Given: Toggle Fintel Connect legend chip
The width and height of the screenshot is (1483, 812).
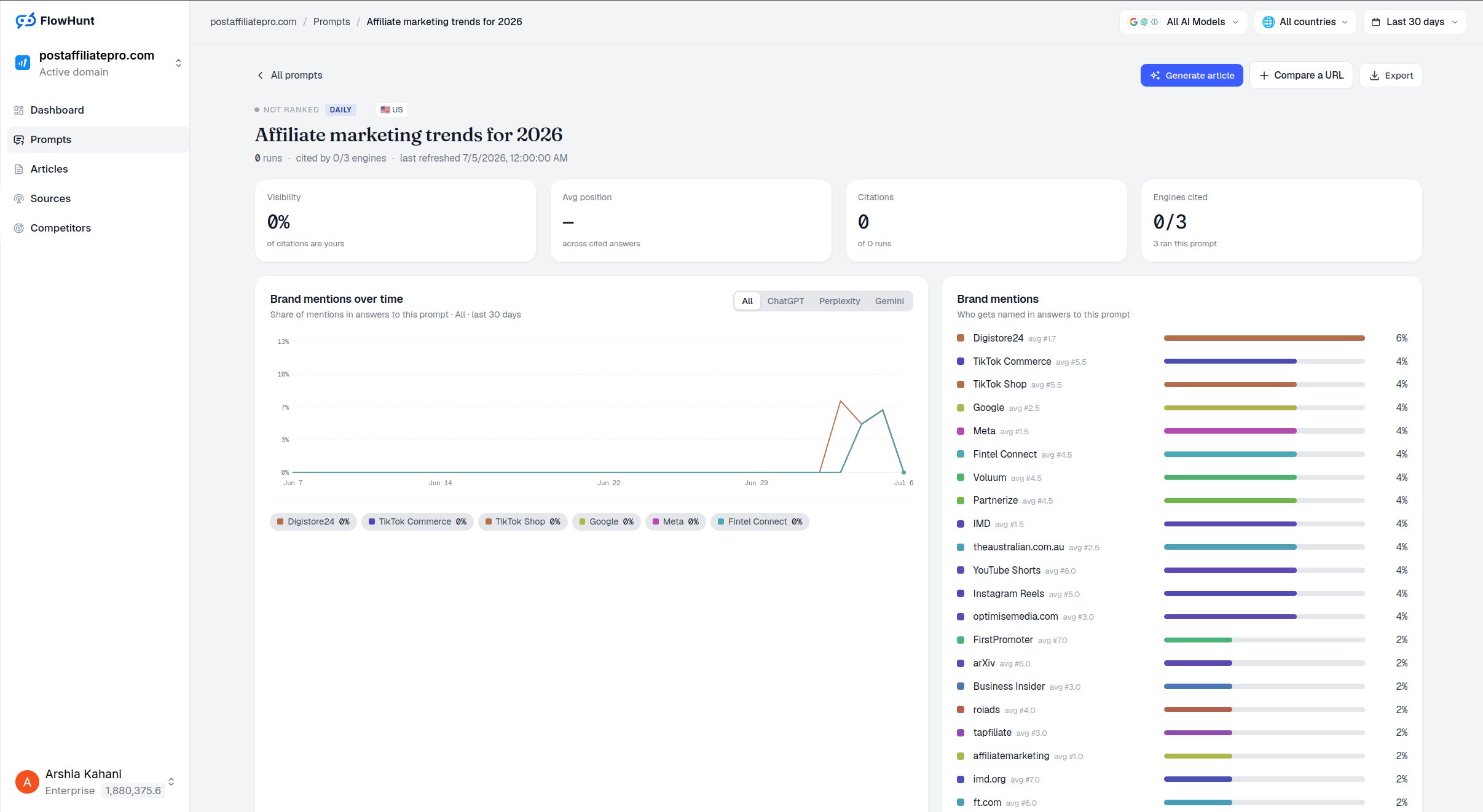Looking at the screenshot, I should (x=760, y=521).
